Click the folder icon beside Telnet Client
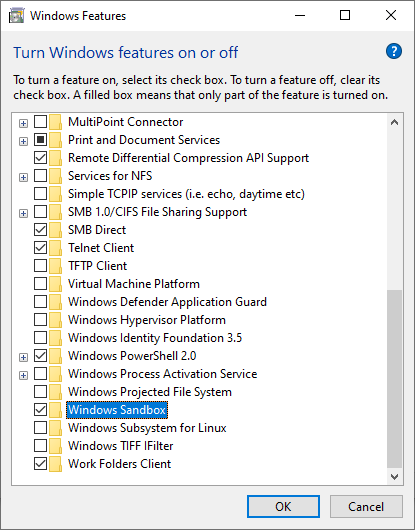 coord(55,248)
